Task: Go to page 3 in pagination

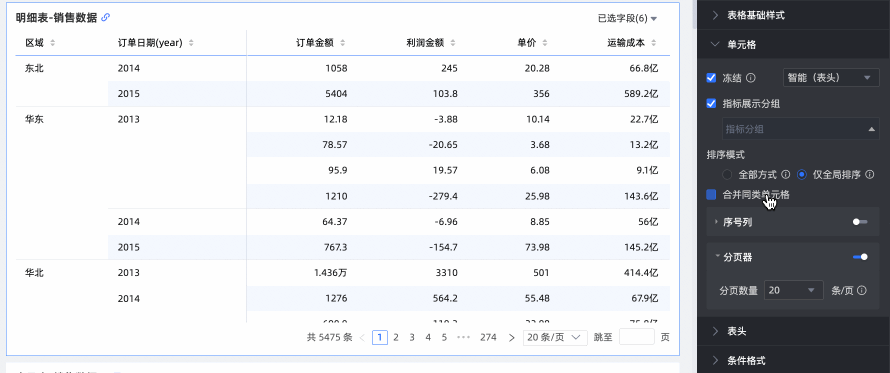Action: click(412, 337)
